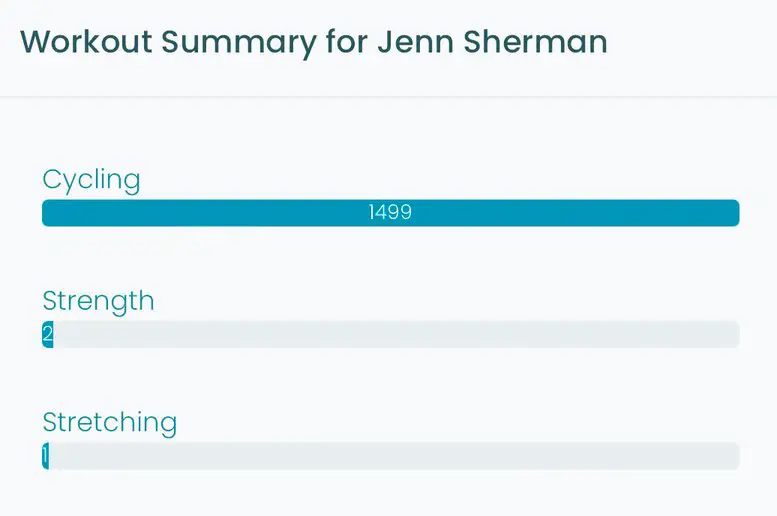Click the middle of the gray Stretching track
Viewport: 777px width, 516px height.
point(394,456)
